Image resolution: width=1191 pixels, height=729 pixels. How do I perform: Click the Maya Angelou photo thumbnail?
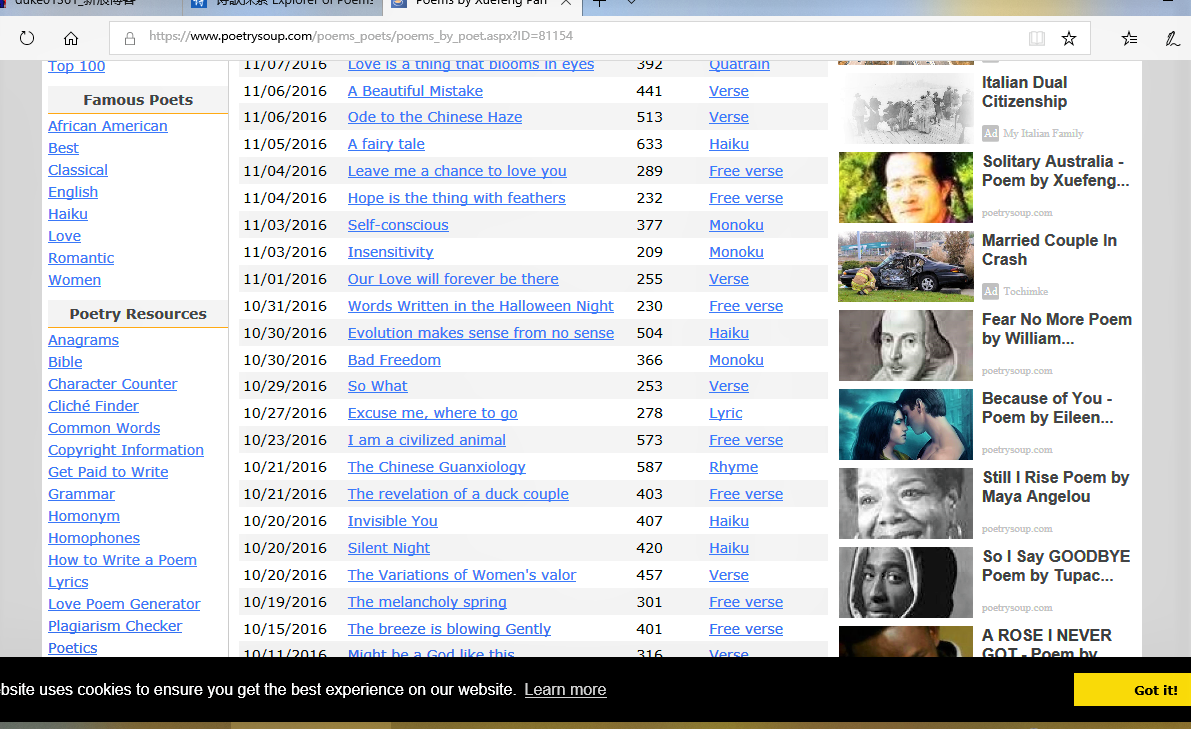click(x=905, y=503)
